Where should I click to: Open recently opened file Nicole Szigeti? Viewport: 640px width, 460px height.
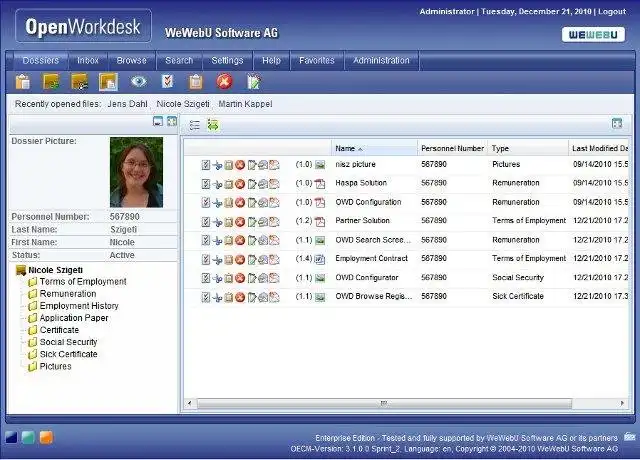pyautogui.click(x=183, y=104)
